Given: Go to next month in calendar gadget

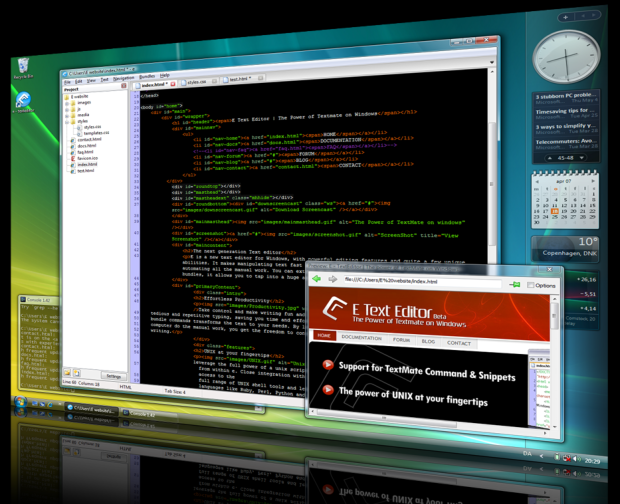Looking at the screenshot, I should click(x=593, y=181).
